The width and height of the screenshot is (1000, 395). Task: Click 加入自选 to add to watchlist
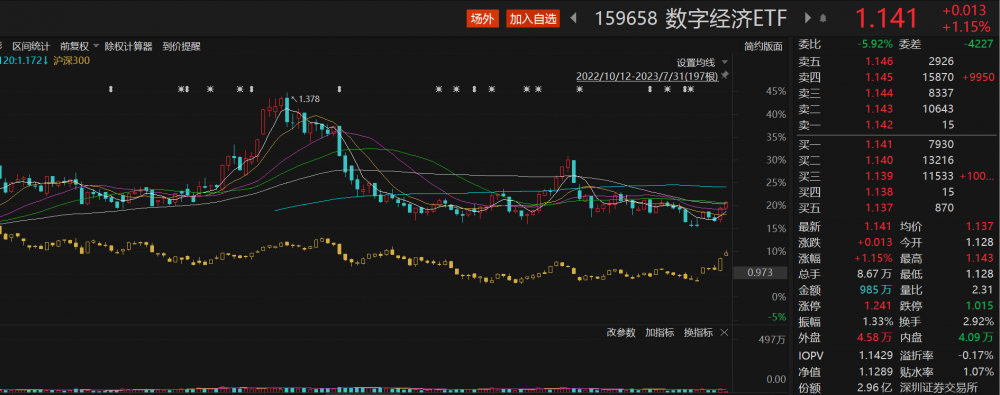pyautogui.click(x=533, y=19)
